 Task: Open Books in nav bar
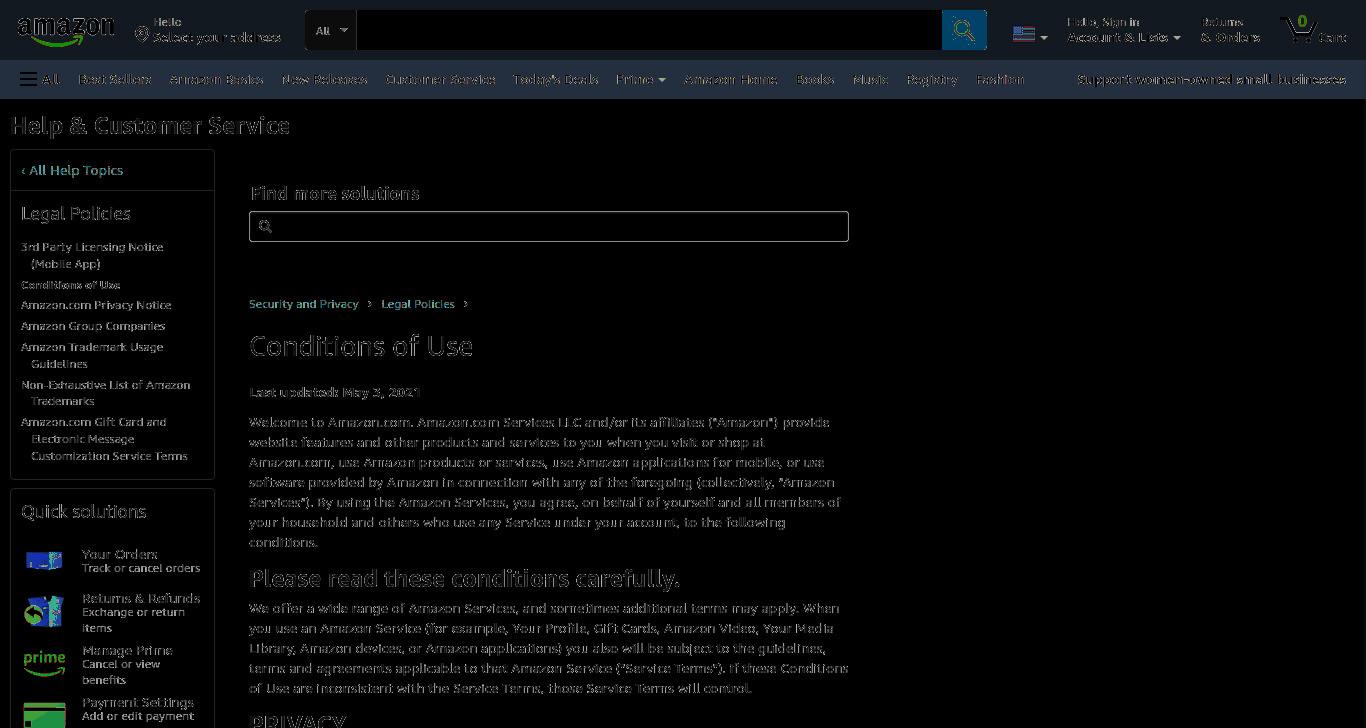pyautogui.click(x=815, y=79)
